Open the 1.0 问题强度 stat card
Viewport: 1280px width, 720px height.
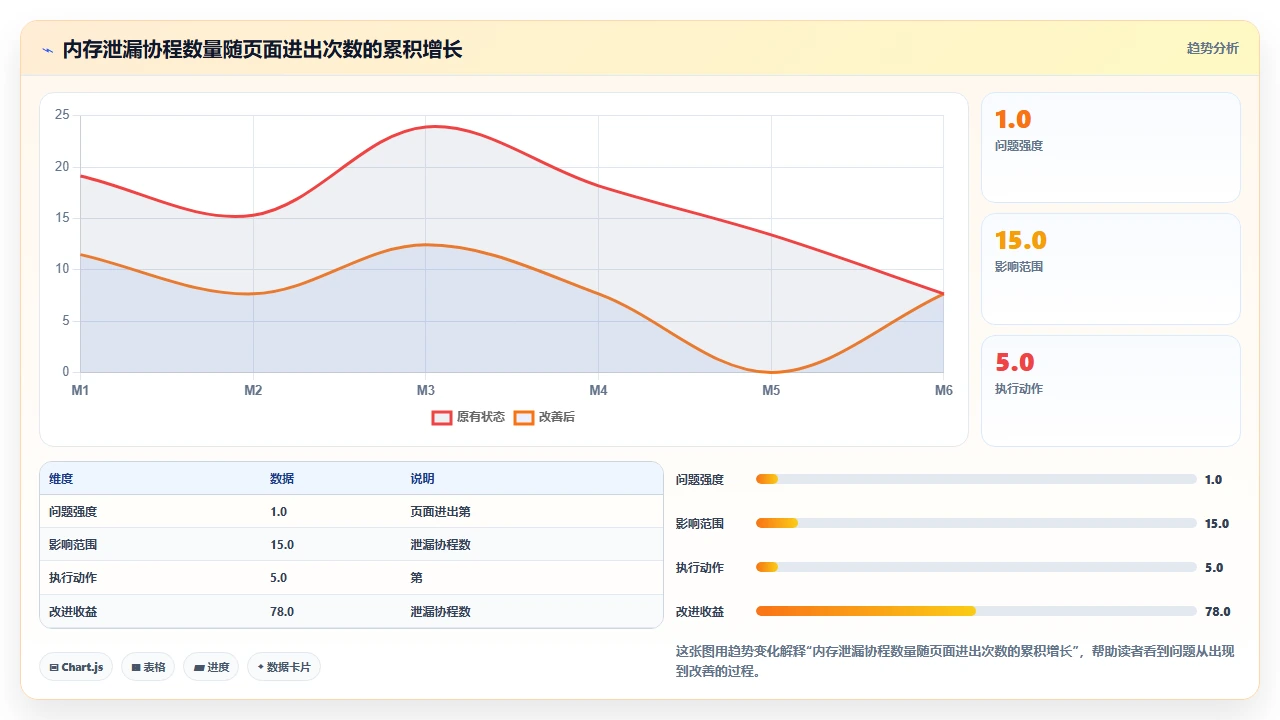click(1111, 148)
